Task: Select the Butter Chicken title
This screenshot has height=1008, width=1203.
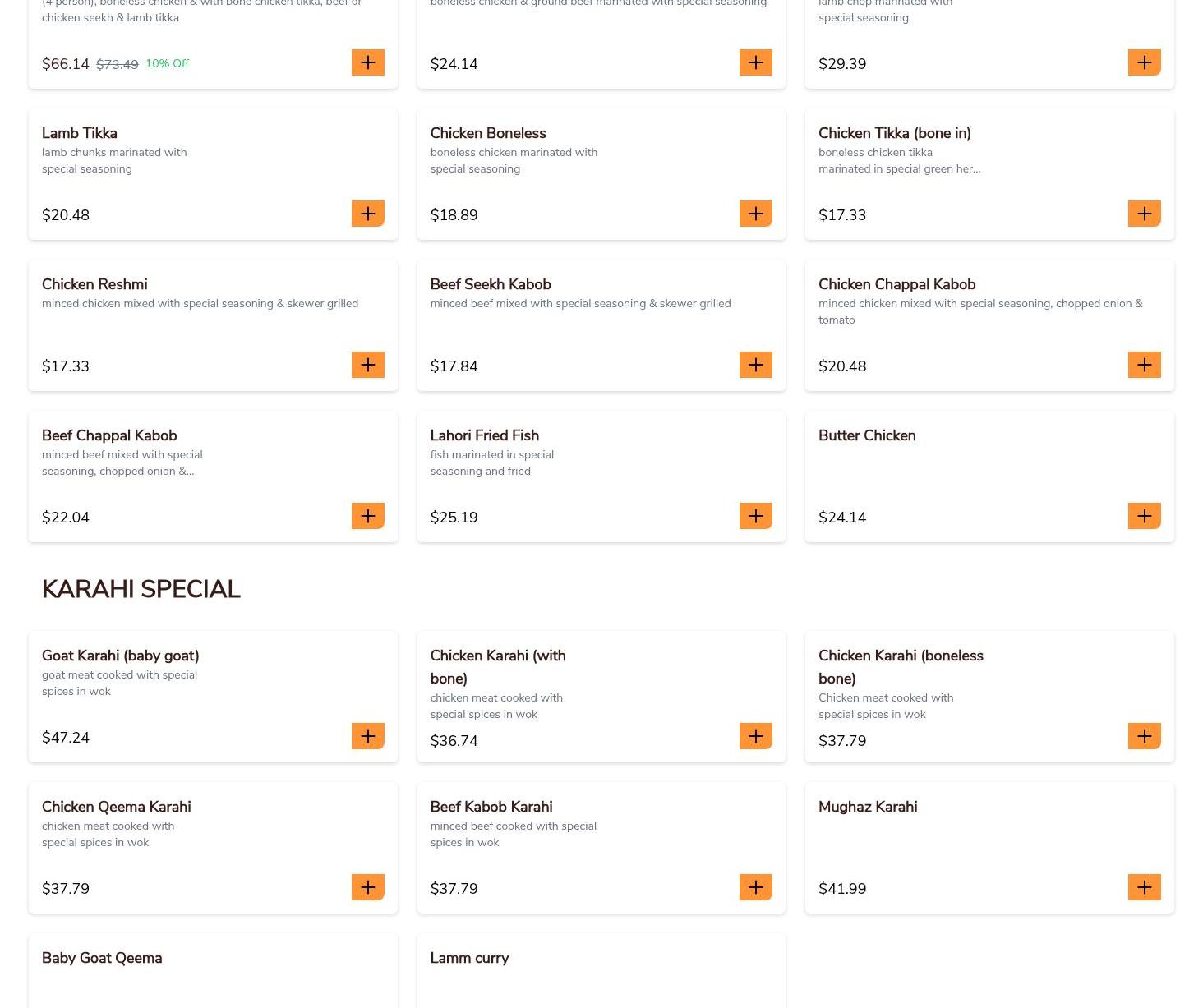Action: [x=867, y=435]
